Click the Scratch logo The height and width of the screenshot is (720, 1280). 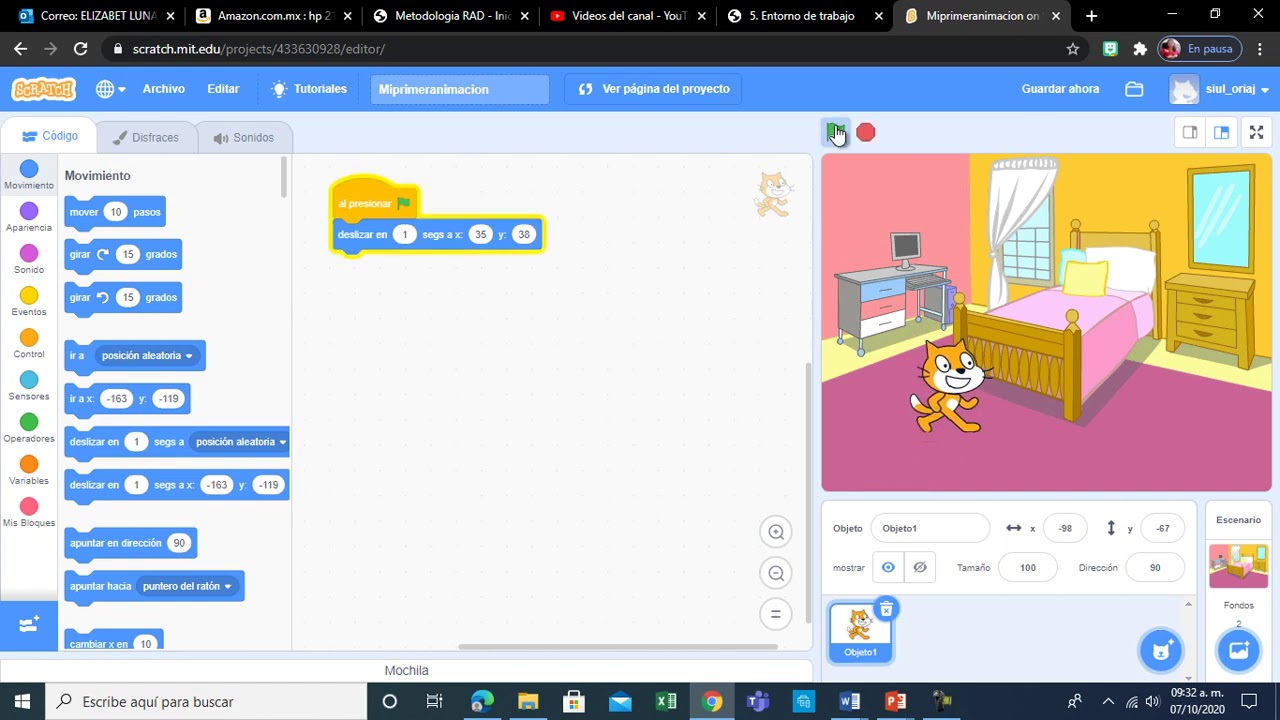43,89
